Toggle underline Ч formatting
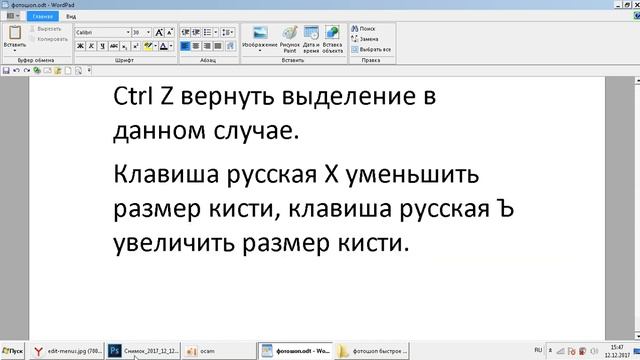 point(102,46)
